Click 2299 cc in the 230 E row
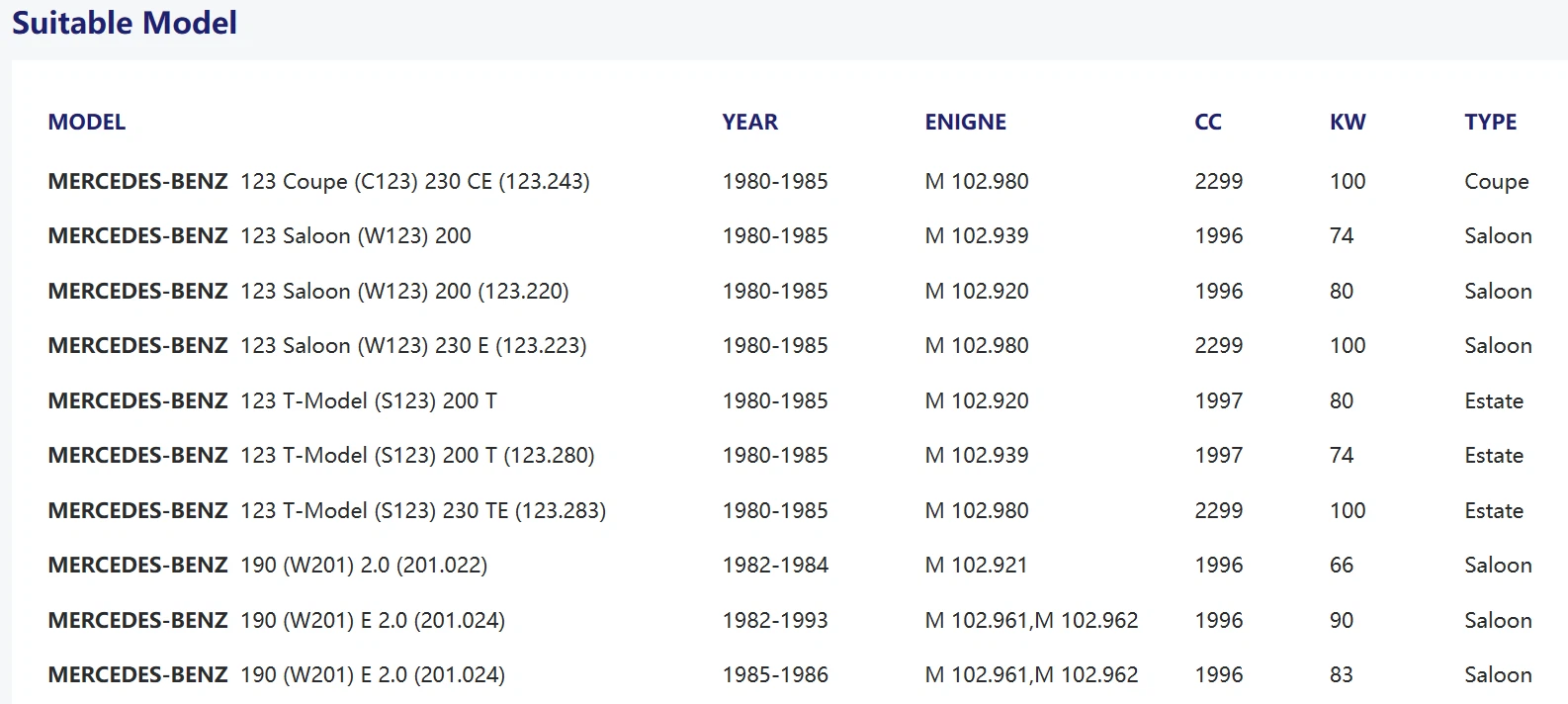 [1218, 346]
